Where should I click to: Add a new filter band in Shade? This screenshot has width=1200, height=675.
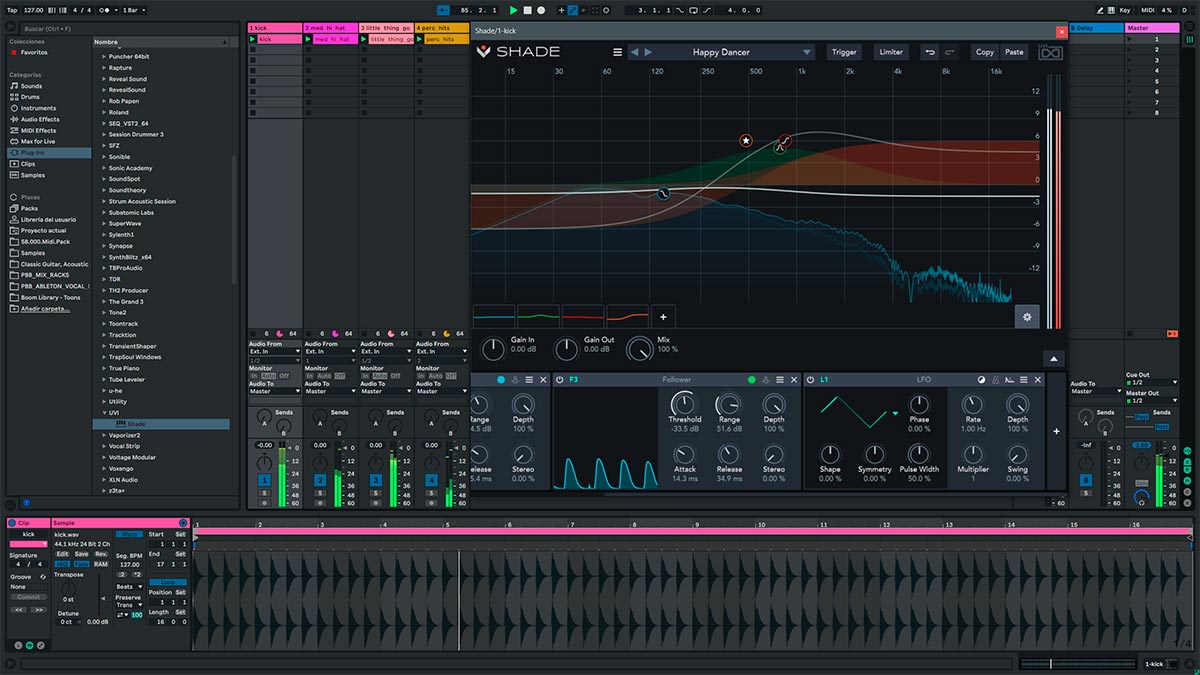click(662, 317)
